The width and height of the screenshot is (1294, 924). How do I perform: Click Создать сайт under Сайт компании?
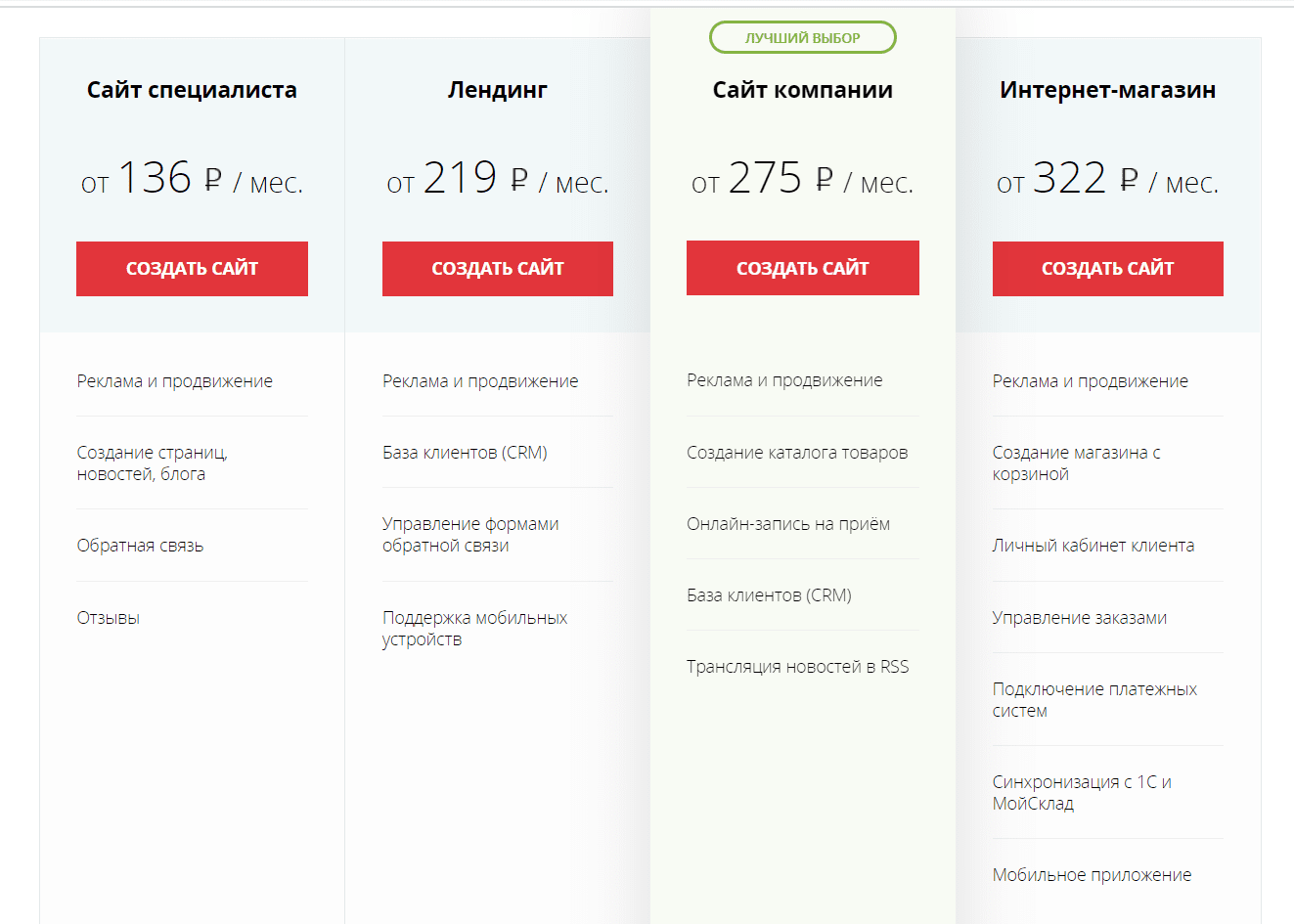[x=803, y=268]
